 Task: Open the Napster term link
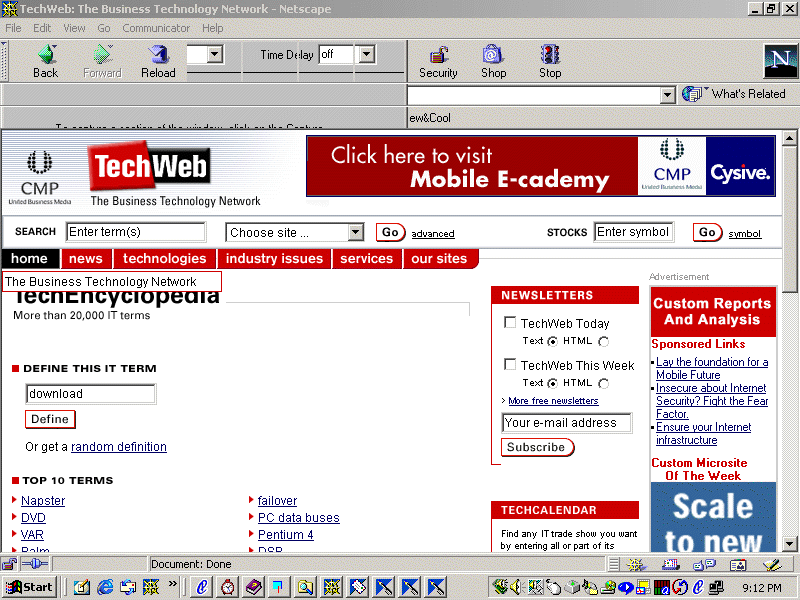(43, 501)
